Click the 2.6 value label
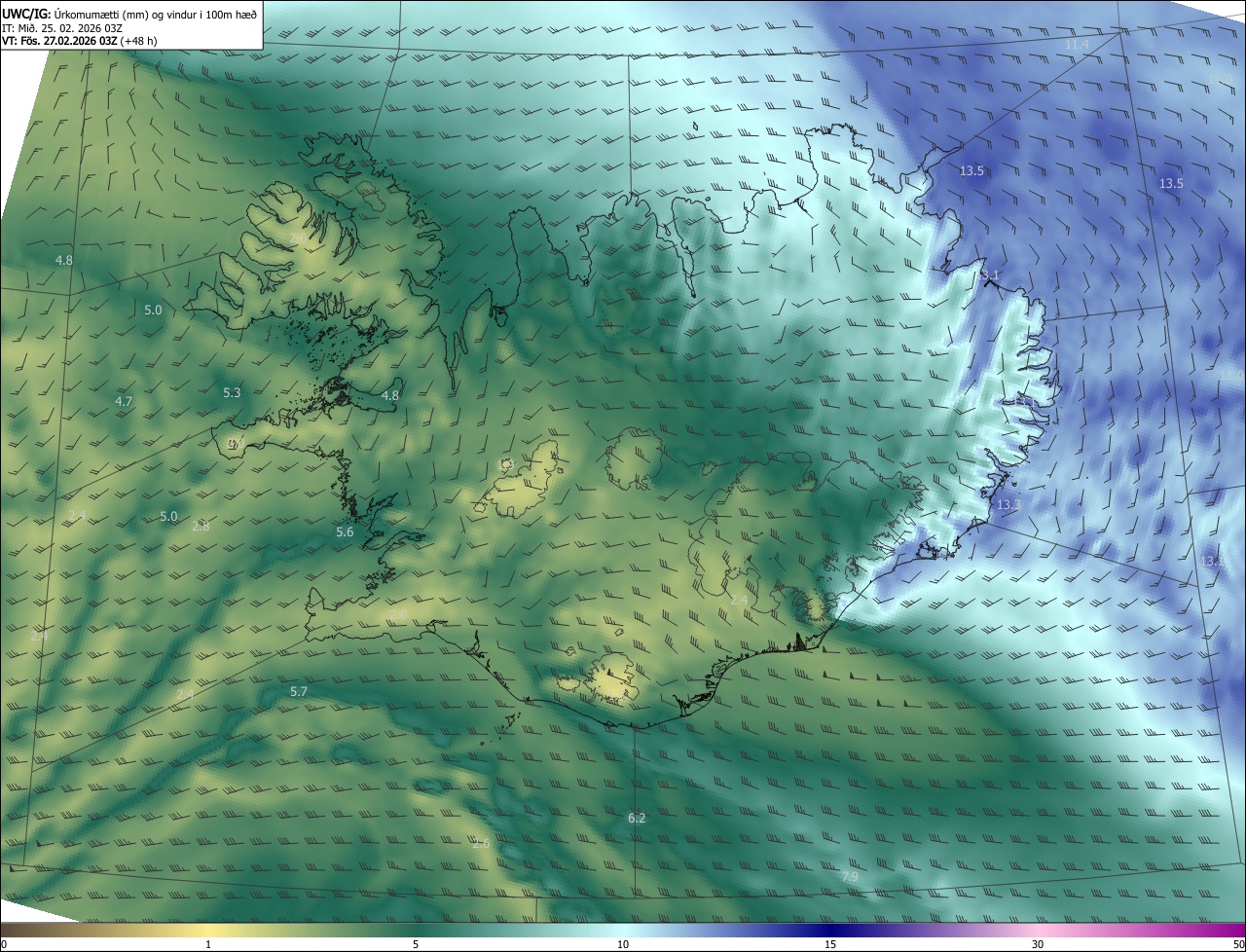This screenshot has width=1246, height=952. pyautogui.click(x=481, y=843)
